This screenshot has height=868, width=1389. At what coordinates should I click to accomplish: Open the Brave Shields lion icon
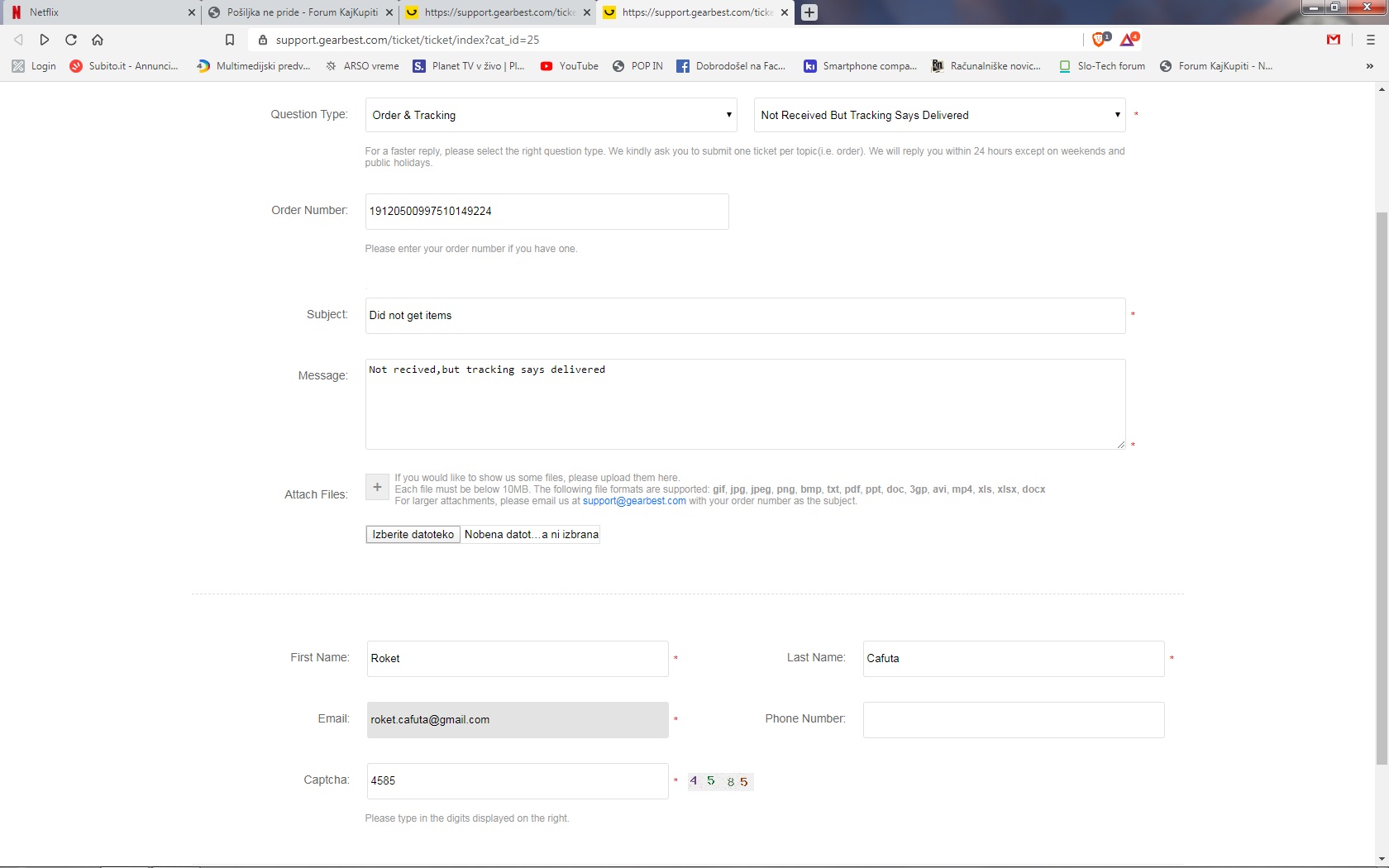click(x=1100, y=40)
